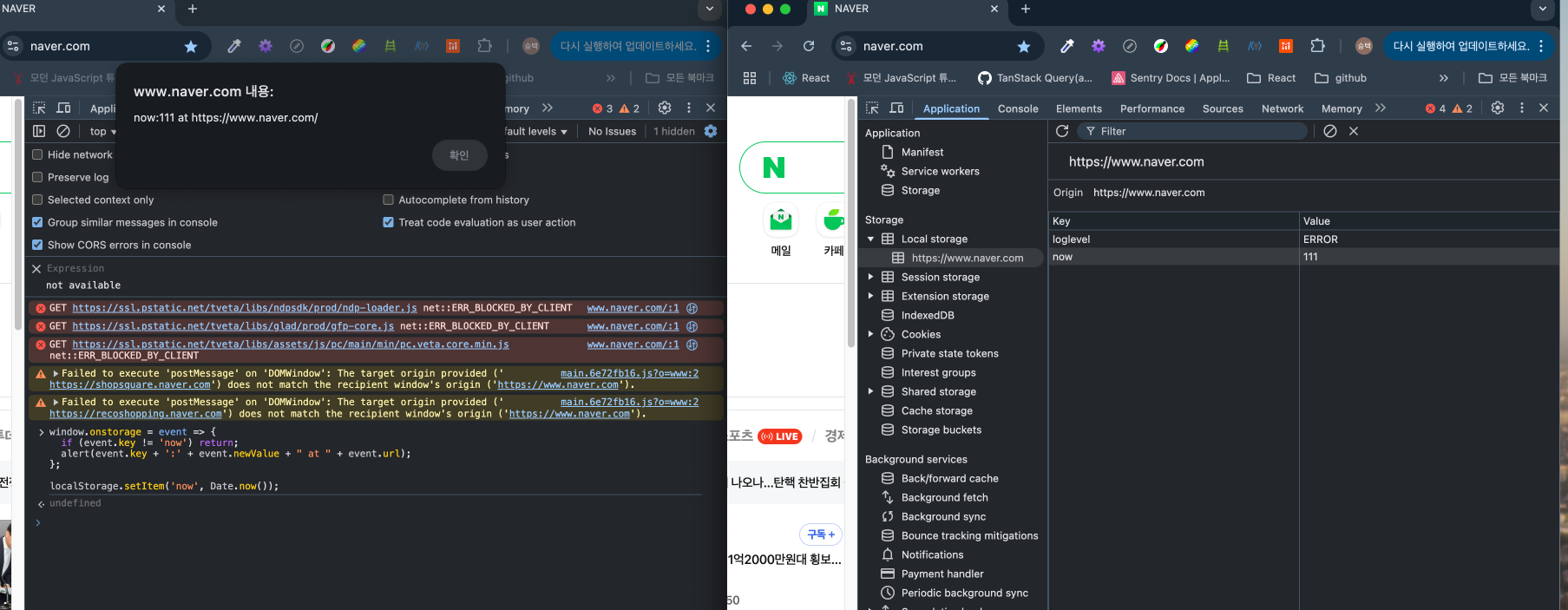Viewport: 1568px width, 610px height.
Task: Open right DevTools three-dot menu
Action: click(x=1521, y=108)
